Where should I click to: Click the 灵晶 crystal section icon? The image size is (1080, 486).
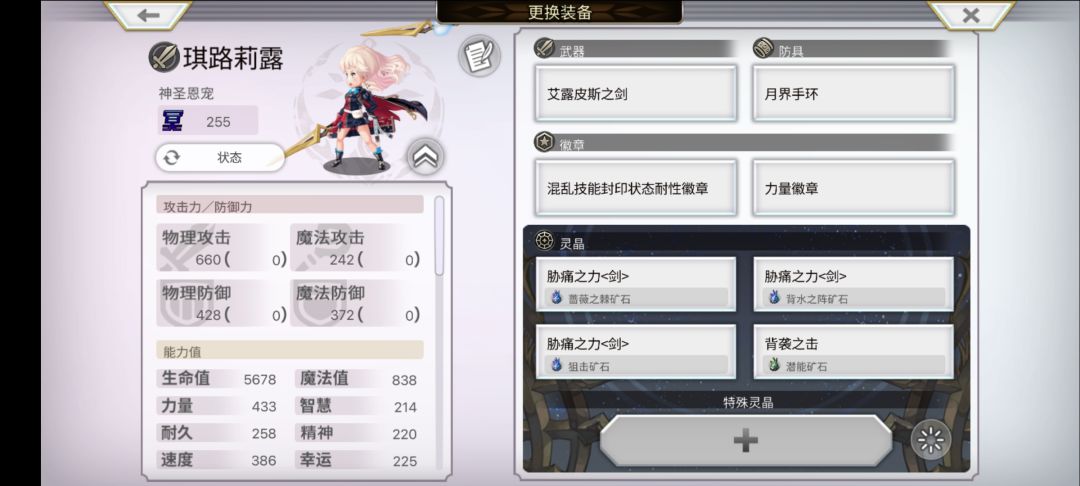pyautogui.click(x=544, y=241)
